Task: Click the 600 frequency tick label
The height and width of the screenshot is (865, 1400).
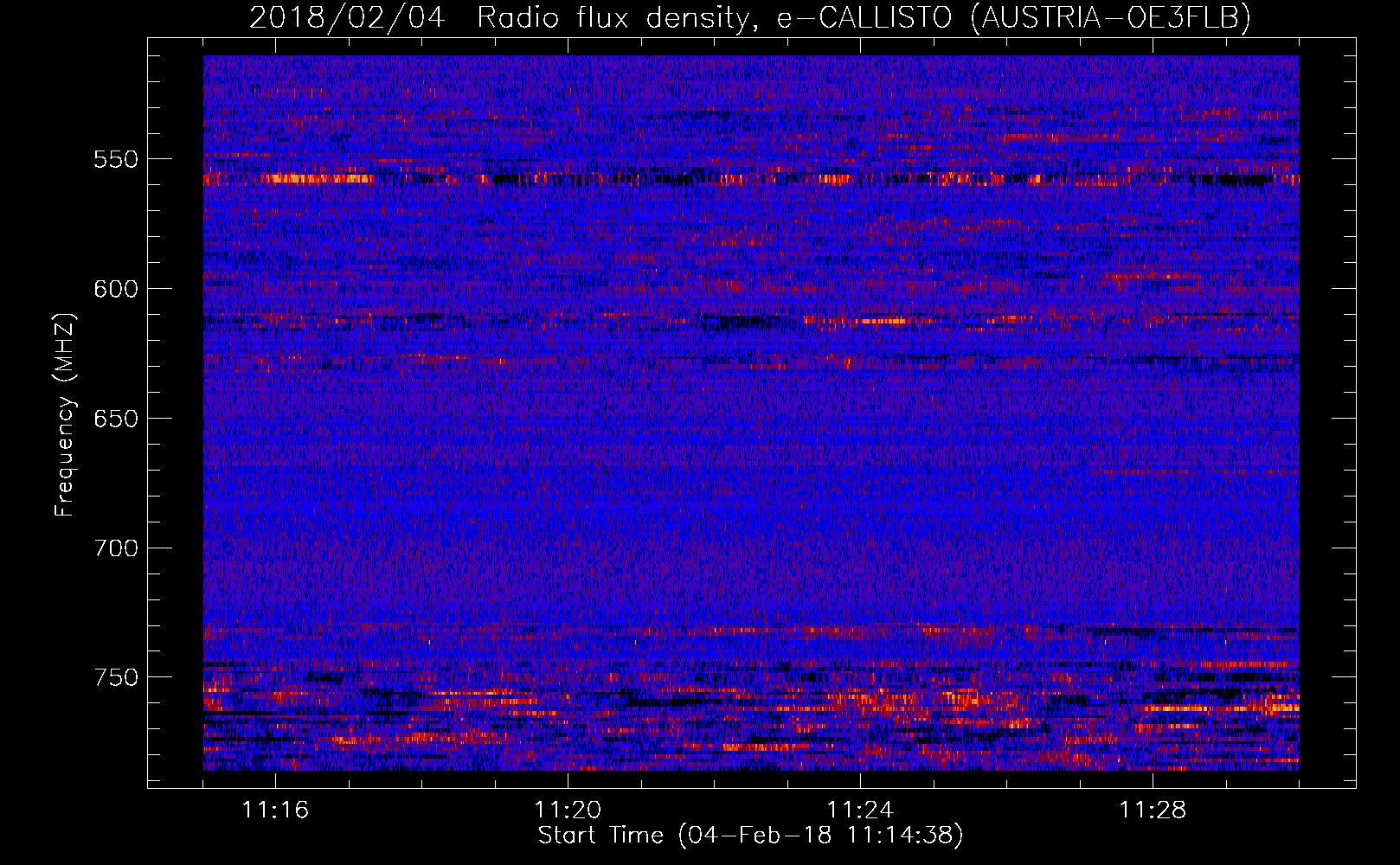Action: point(116,289)
